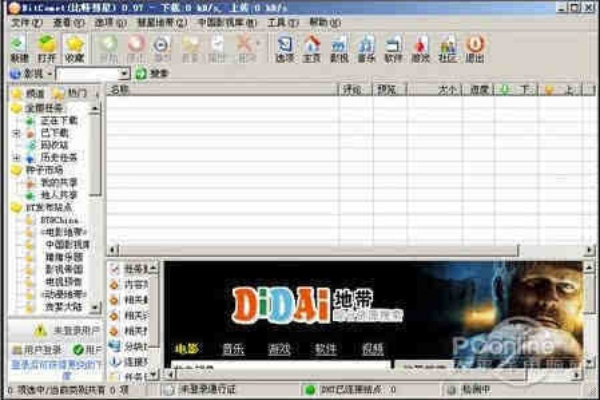The image size is (600, 400).
Task: Click the task list horizontal scrollbar
Action: pos(318,250)
